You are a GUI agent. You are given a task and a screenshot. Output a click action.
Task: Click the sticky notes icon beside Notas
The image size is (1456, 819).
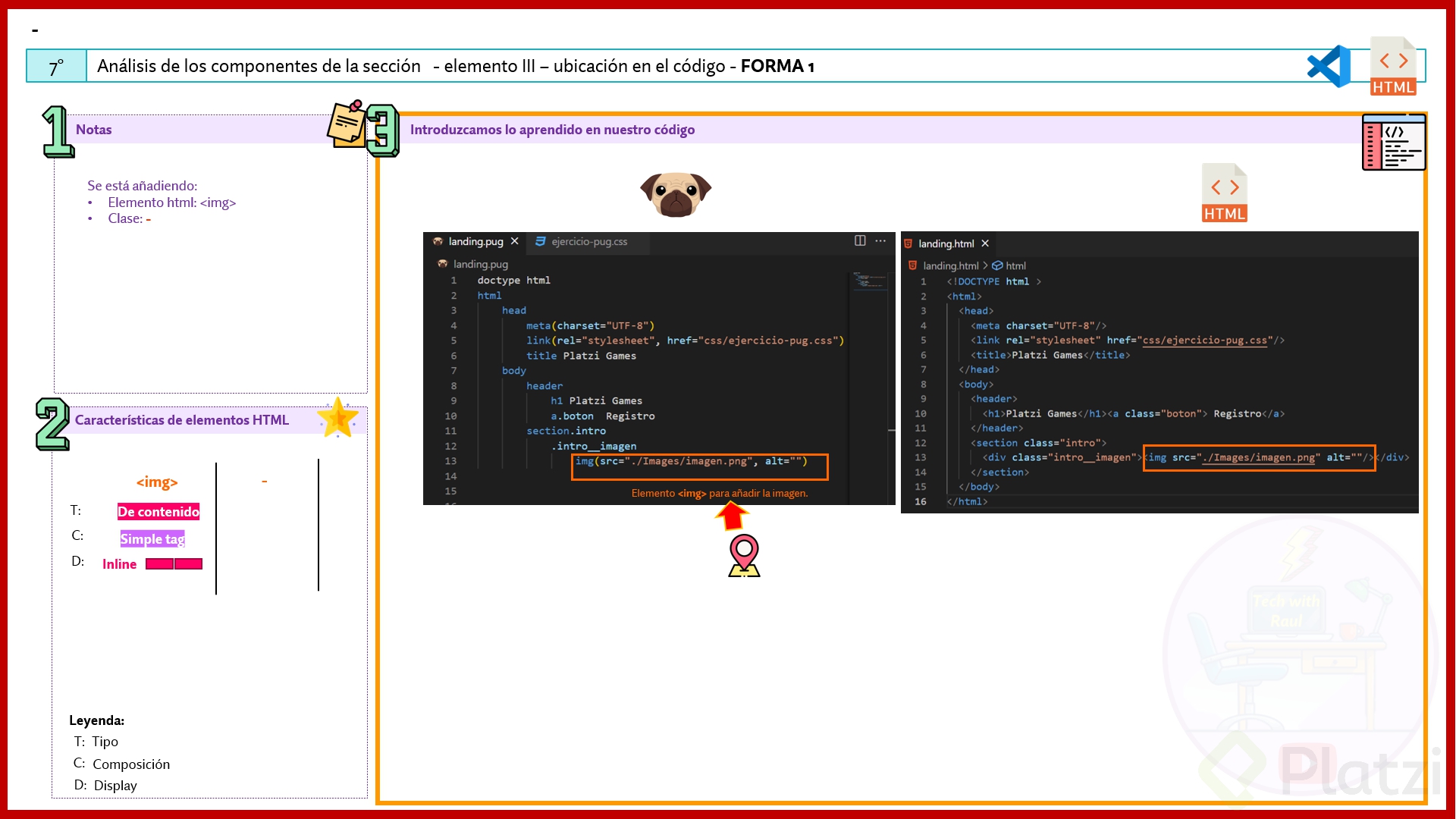[347, 123]
